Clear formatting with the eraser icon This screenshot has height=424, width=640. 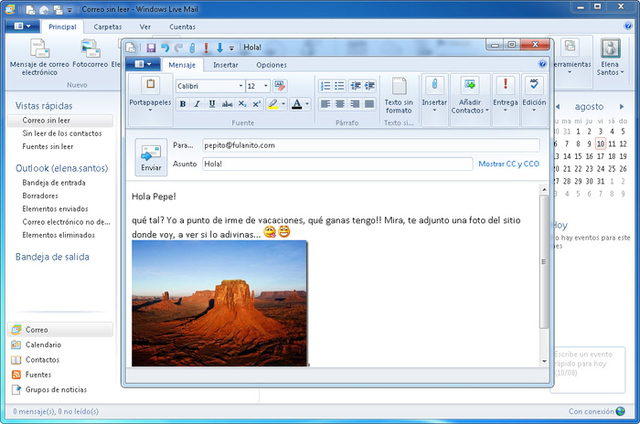click(x=280, y=86)
